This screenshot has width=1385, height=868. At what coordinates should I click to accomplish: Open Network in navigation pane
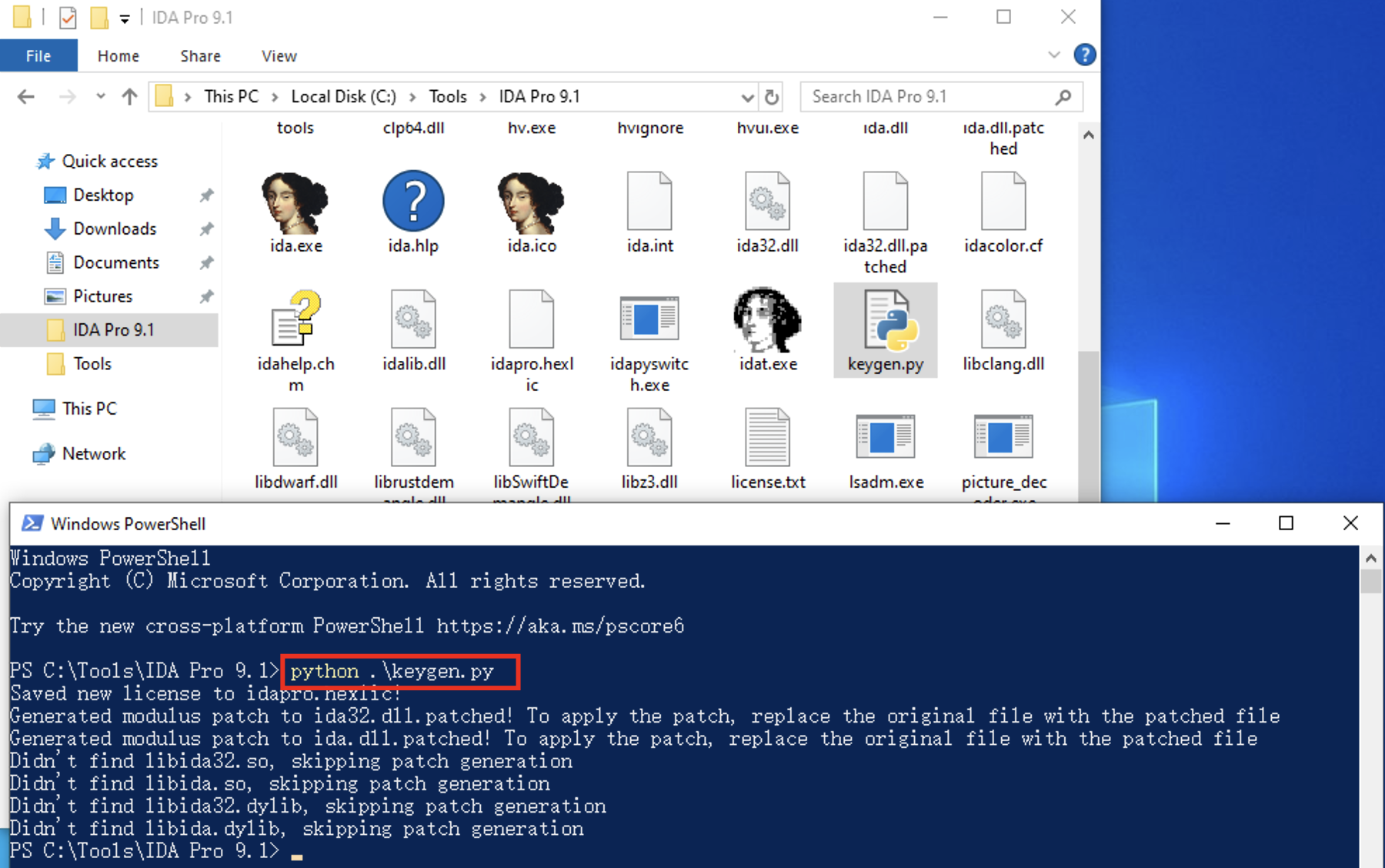point(93,454)
